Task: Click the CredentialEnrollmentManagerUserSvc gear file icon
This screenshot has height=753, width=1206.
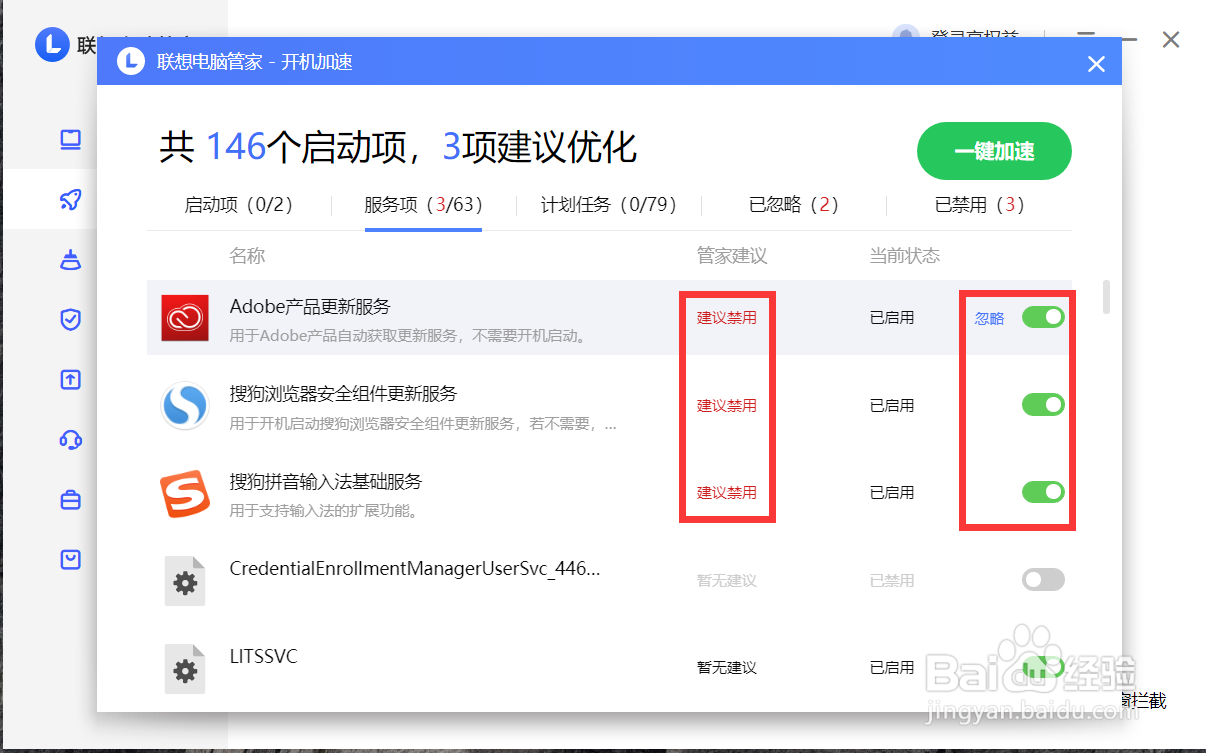Action: [x=185, y=581]
